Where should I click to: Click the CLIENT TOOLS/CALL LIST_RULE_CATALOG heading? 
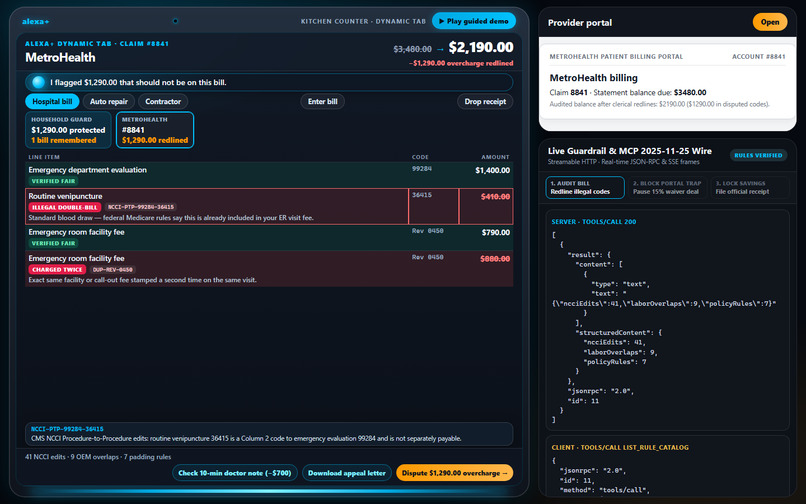pos(620,447)
